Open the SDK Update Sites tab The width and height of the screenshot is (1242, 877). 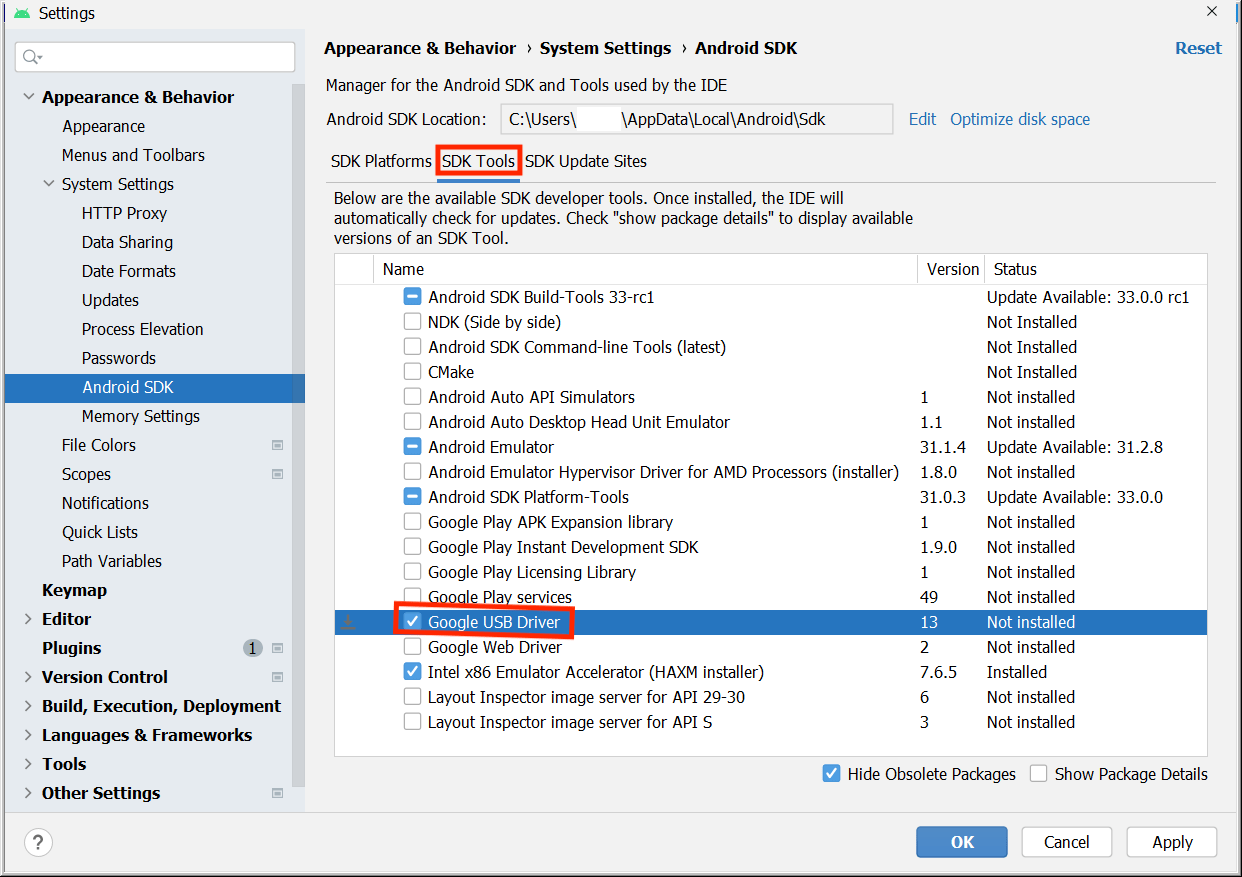587,161
